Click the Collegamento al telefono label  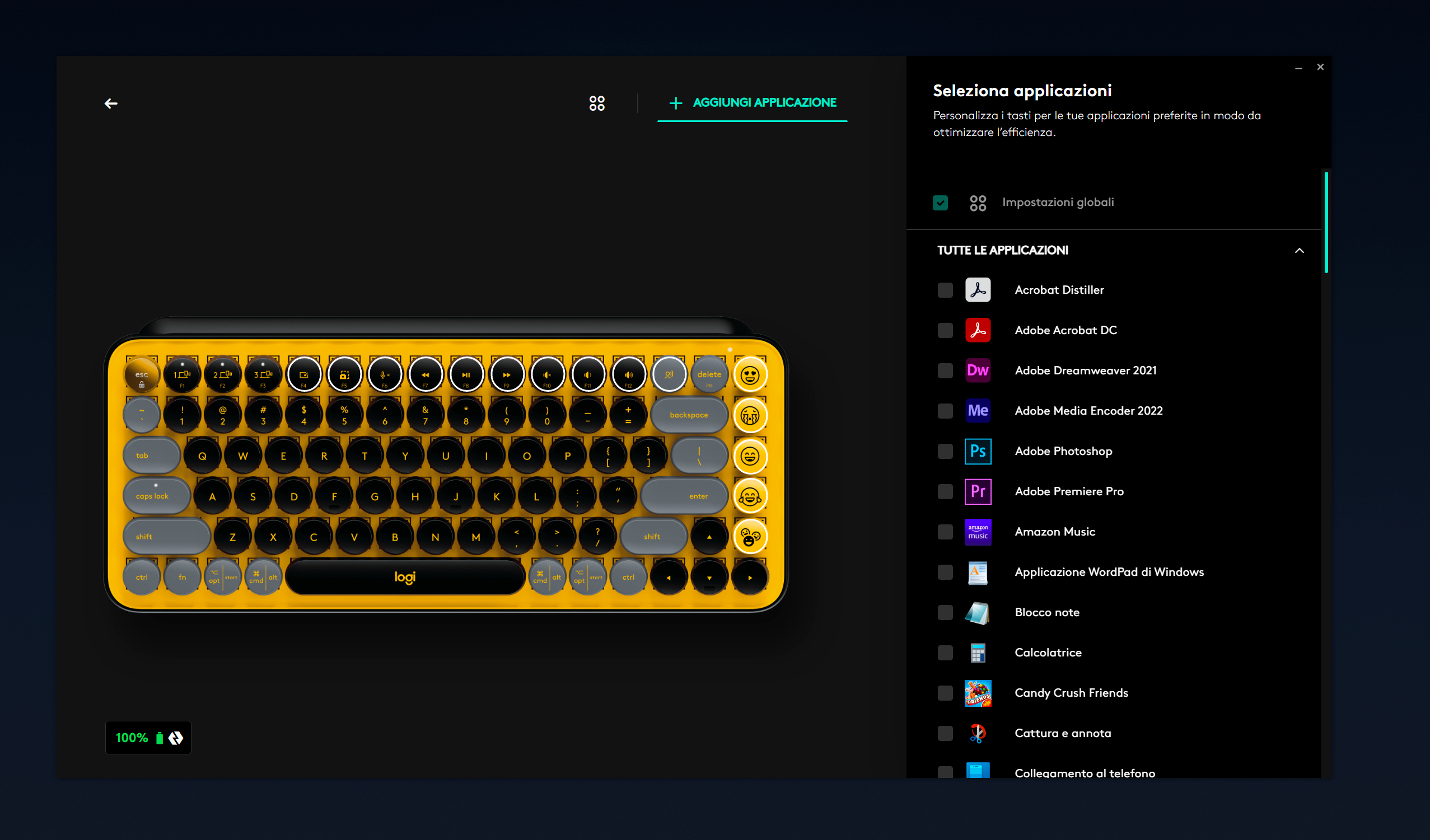click(x=1085, y=773)
